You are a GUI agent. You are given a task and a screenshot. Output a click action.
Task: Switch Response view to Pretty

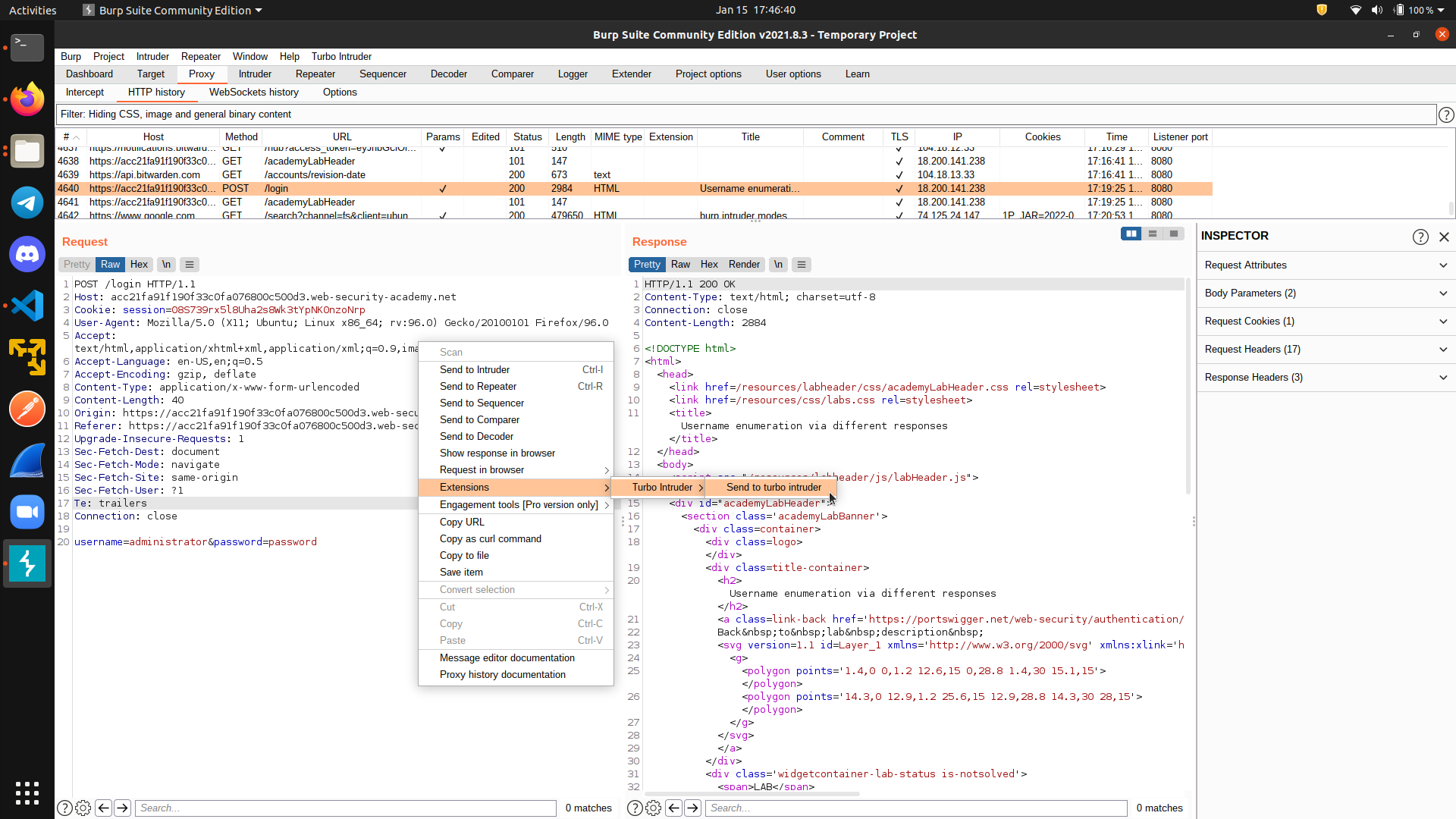click(x=647, y=265)
